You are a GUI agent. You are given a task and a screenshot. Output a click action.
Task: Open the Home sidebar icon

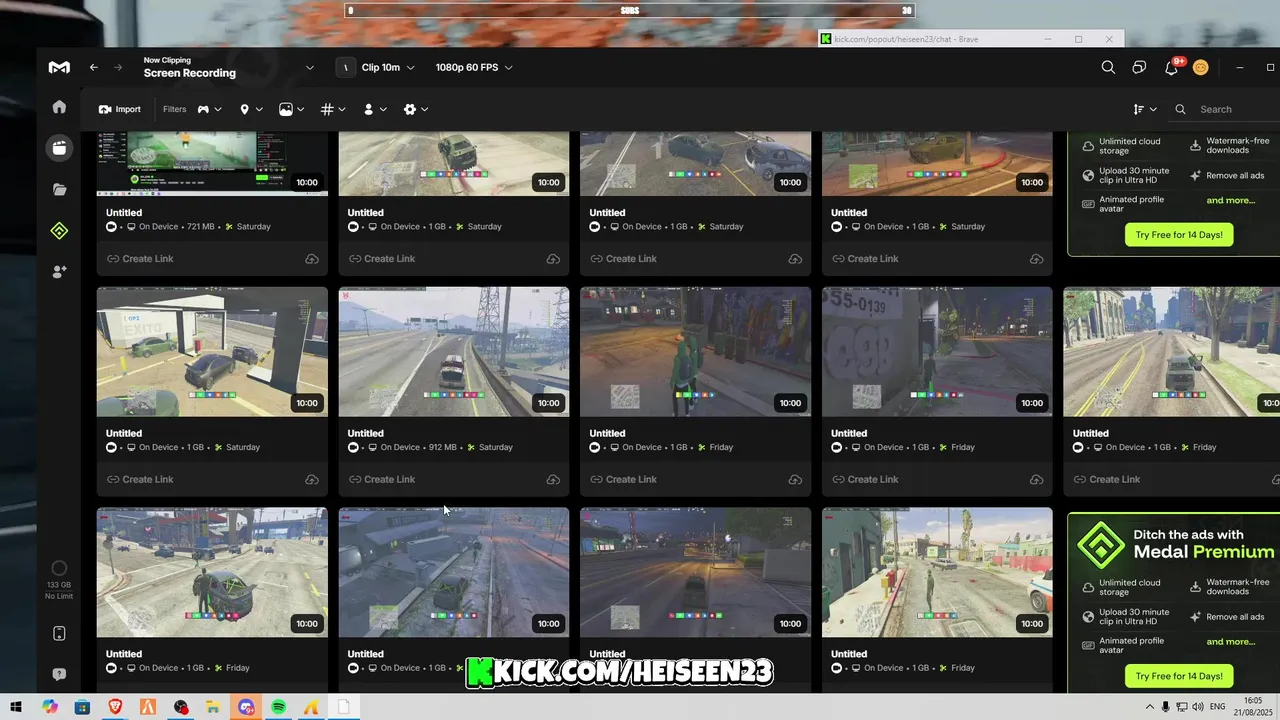click(x=59, y=107)
